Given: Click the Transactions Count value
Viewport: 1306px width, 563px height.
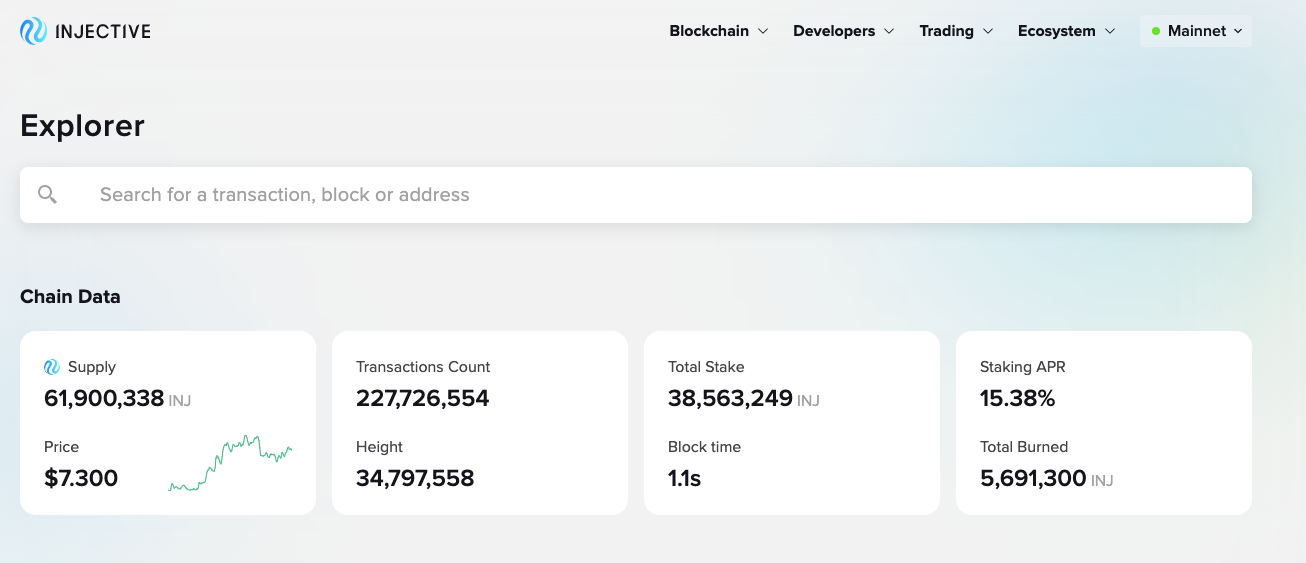Looking at the screenshot, I should tap(423, 398).
